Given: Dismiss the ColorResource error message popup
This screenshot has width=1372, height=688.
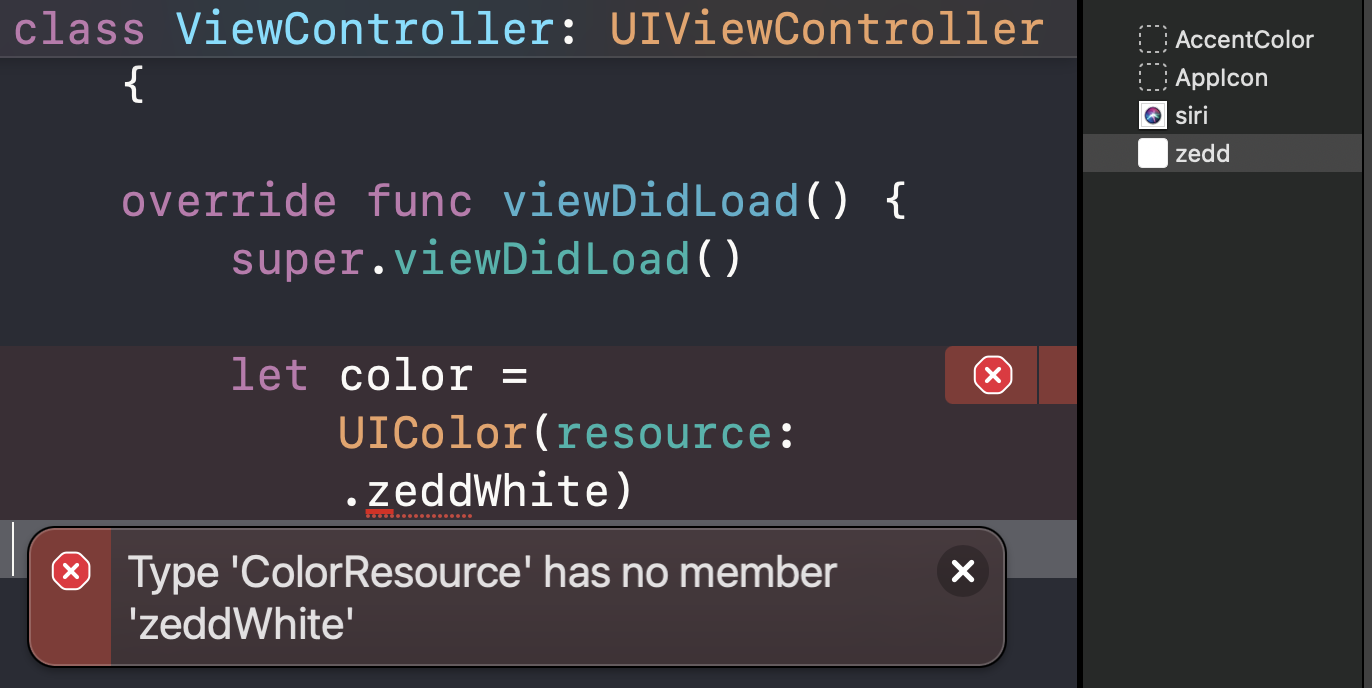Looking at the screenshot, I should click(x=963, y=571).
